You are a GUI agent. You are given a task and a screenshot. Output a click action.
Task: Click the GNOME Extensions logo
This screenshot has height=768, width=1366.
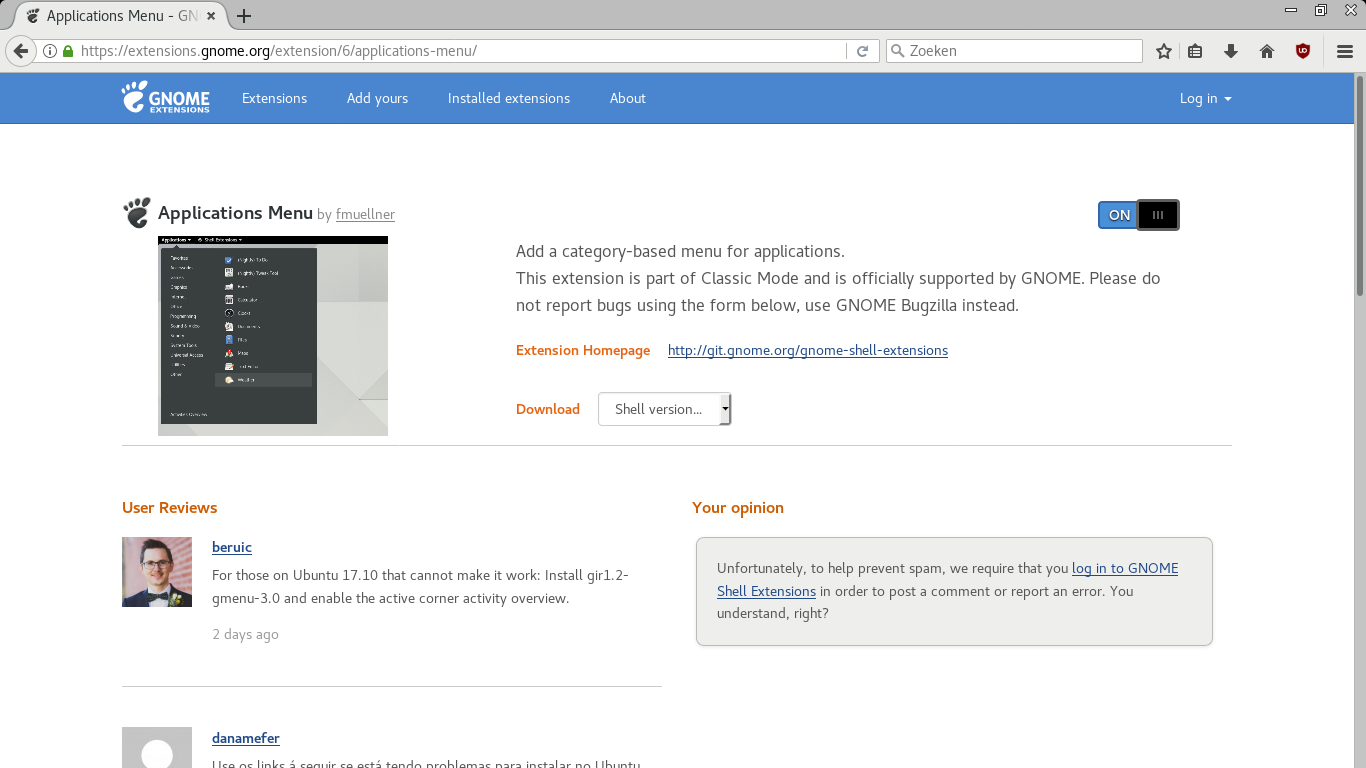pyautogui.click(x=166, y=98)
